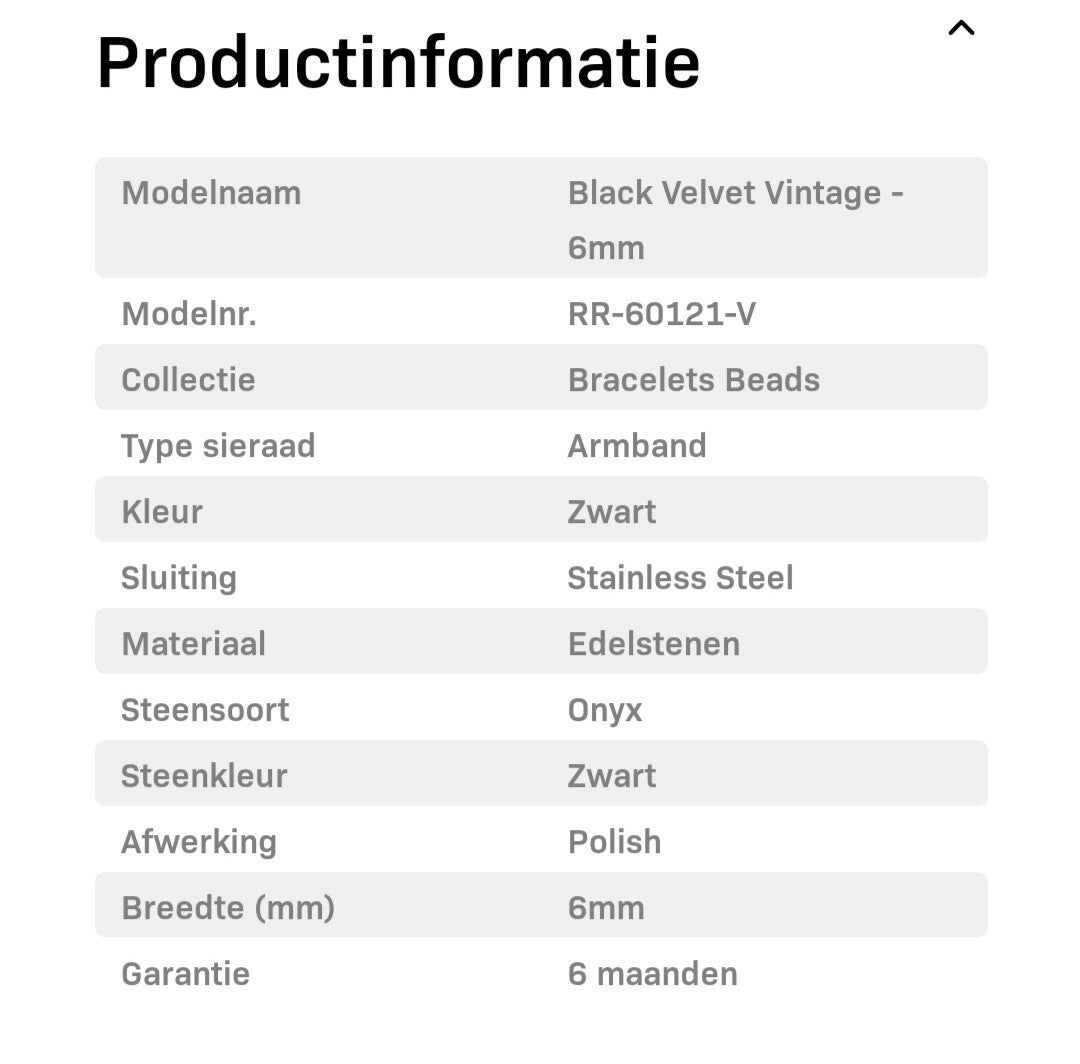
Task: Select the Bracelets Beads collection value
Action: (693, 380)
